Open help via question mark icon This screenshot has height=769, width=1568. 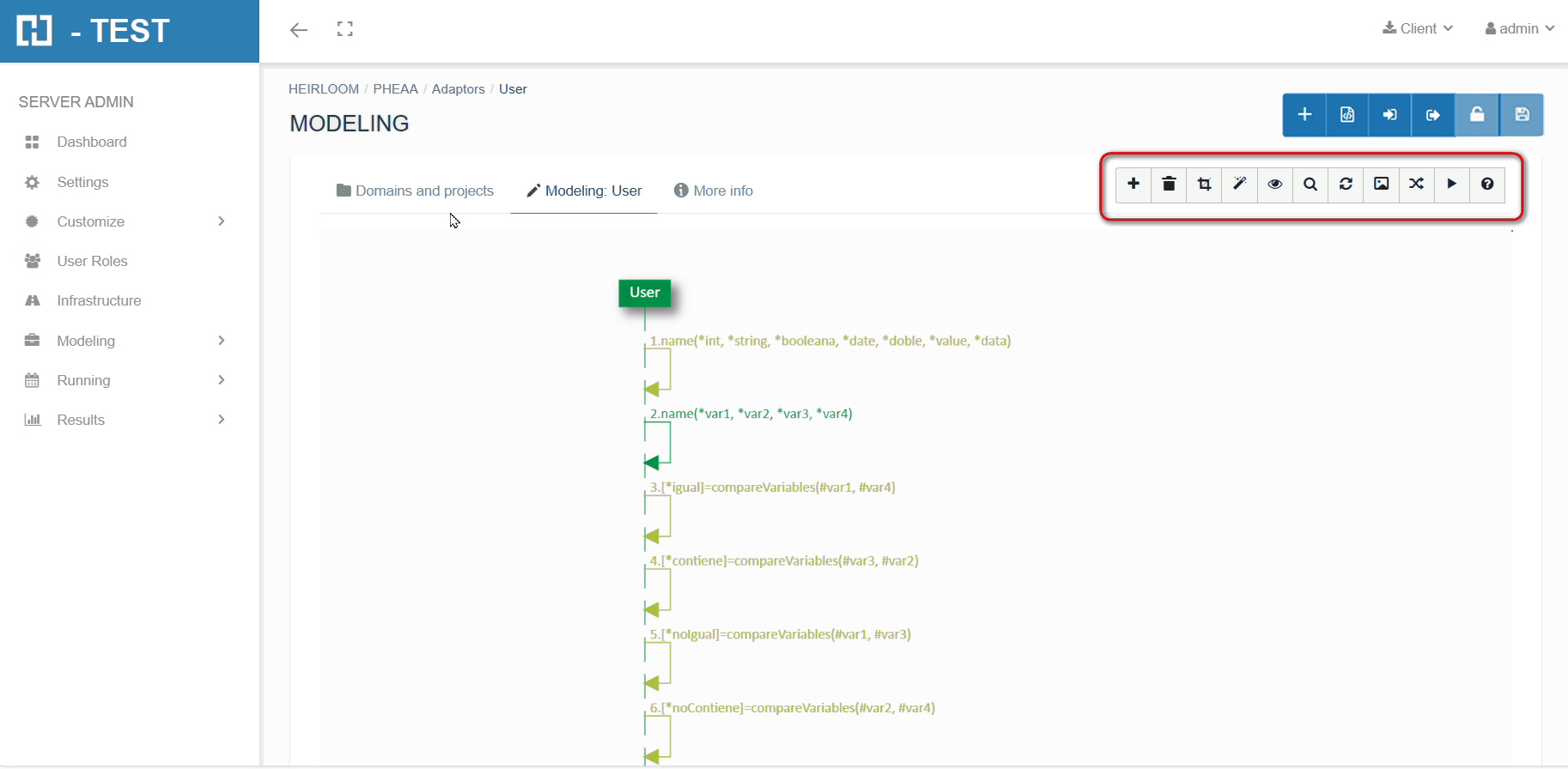1487,185
